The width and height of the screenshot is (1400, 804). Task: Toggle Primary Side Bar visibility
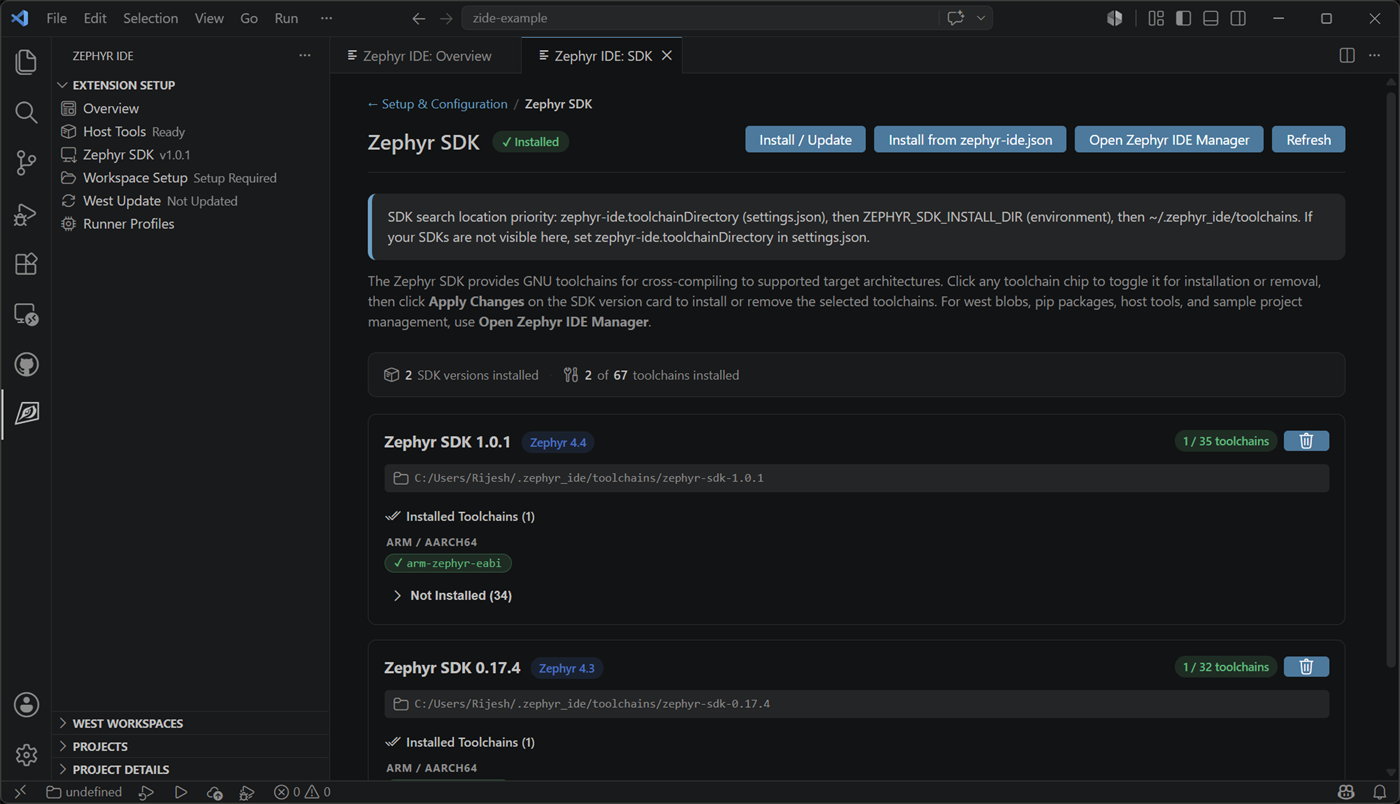pyautogui.click(x=1183, y=18)
